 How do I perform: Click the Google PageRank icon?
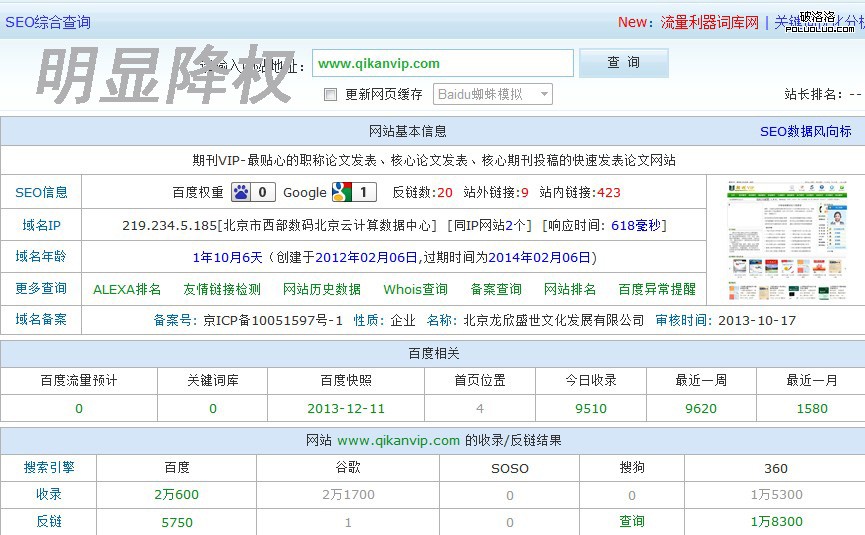(x=354, y=192)
